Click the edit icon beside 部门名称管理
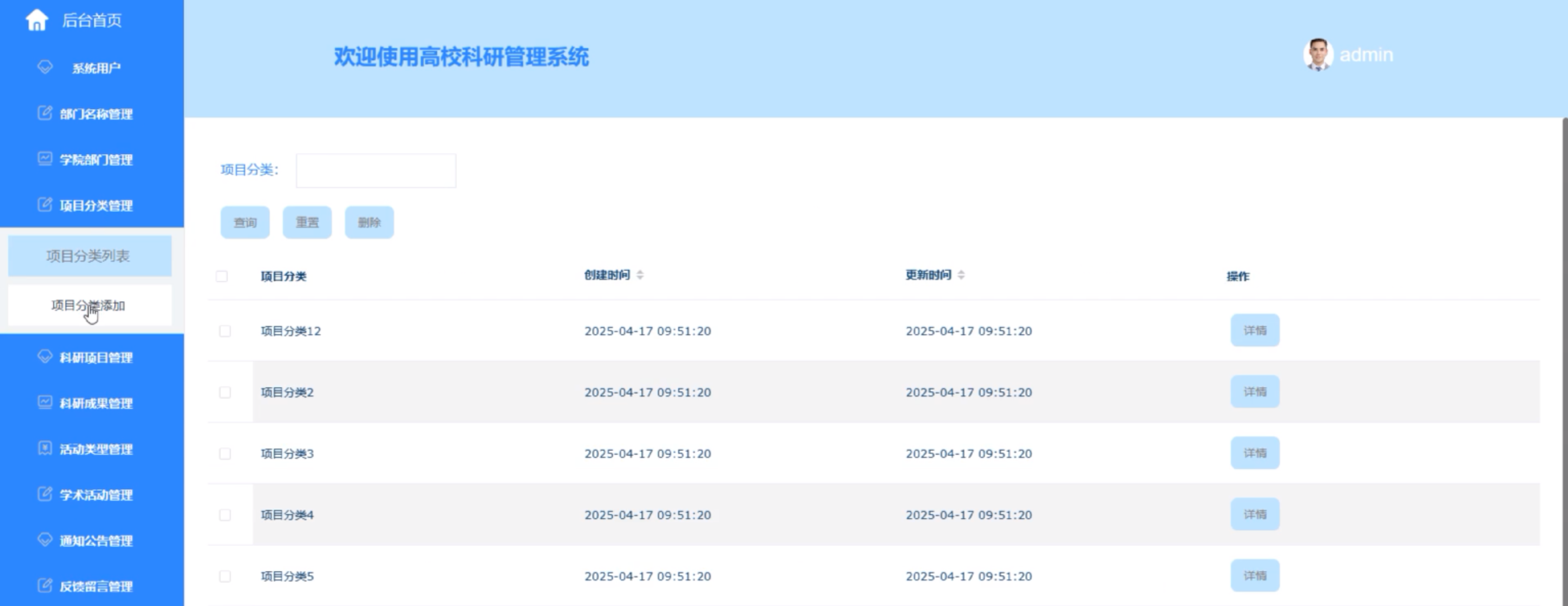The width and height of the screenshot is (1568, 606). 45,113
